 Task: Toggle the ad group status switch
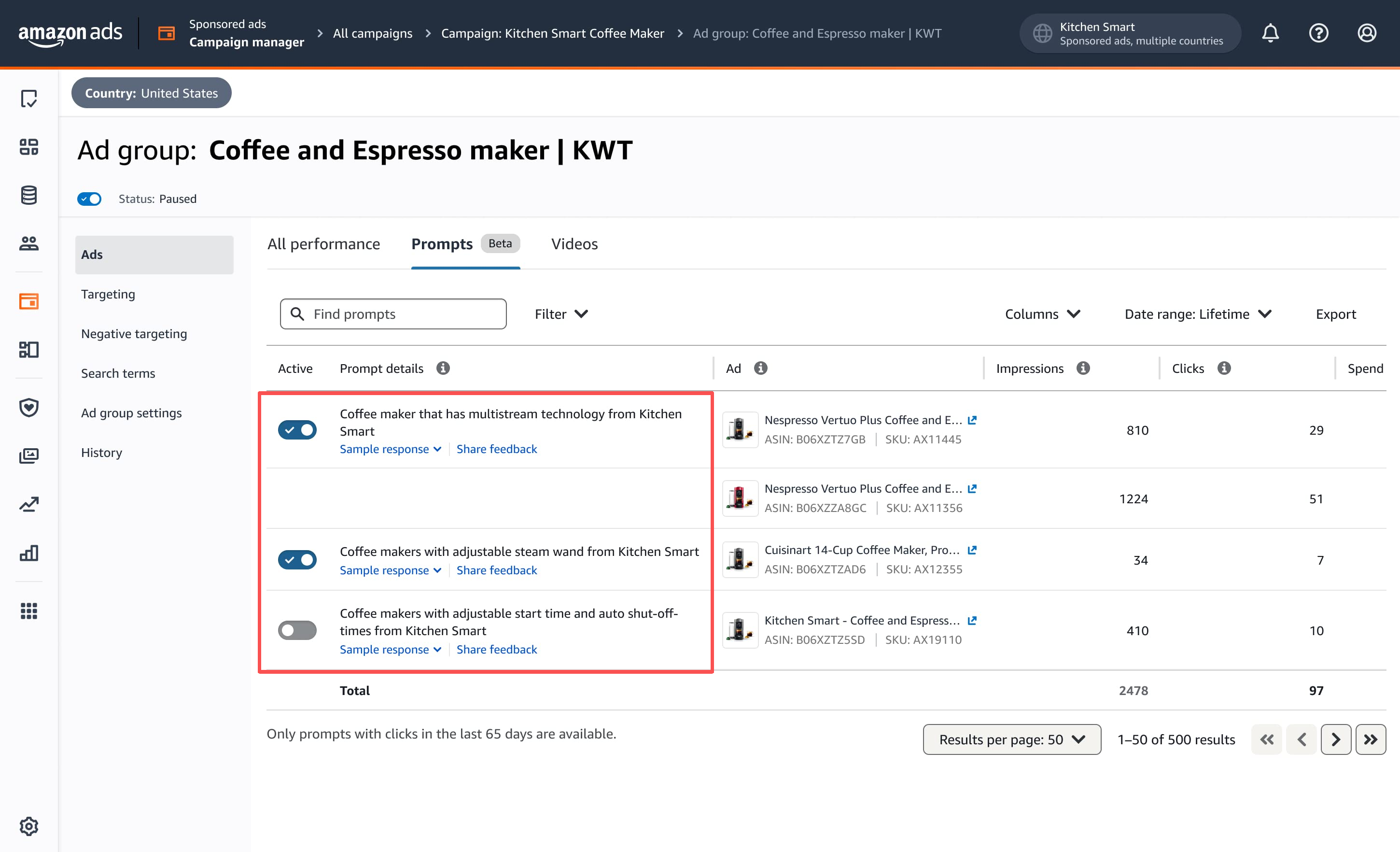pos(89,199)
